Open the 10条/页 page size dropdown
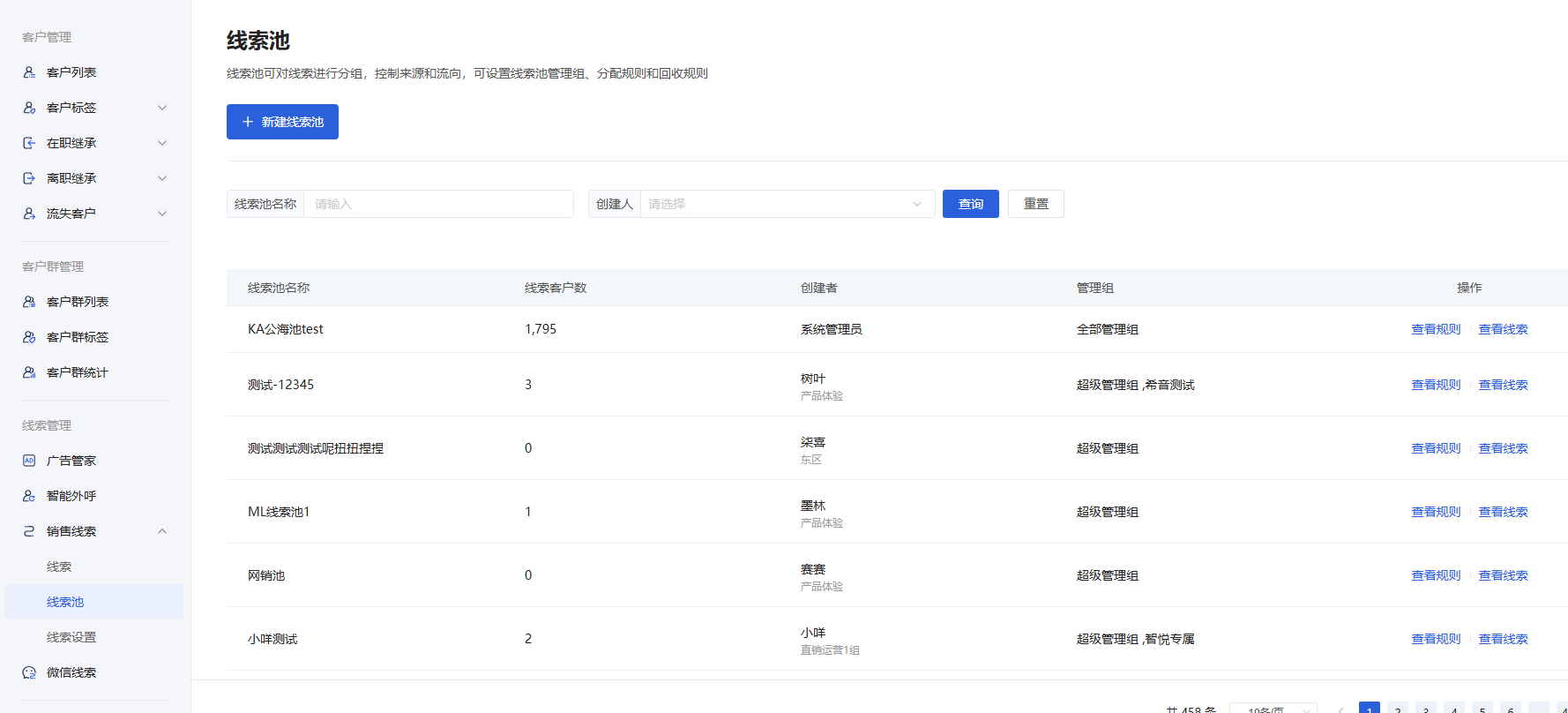This screenshot has width=1568, height=713. click(x=1273, y=709)
